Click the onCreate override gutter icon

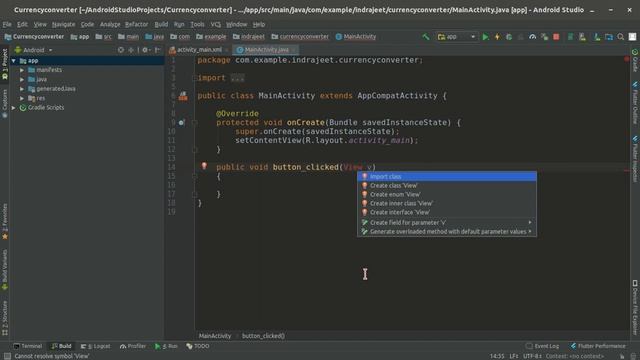pos(182,122)
